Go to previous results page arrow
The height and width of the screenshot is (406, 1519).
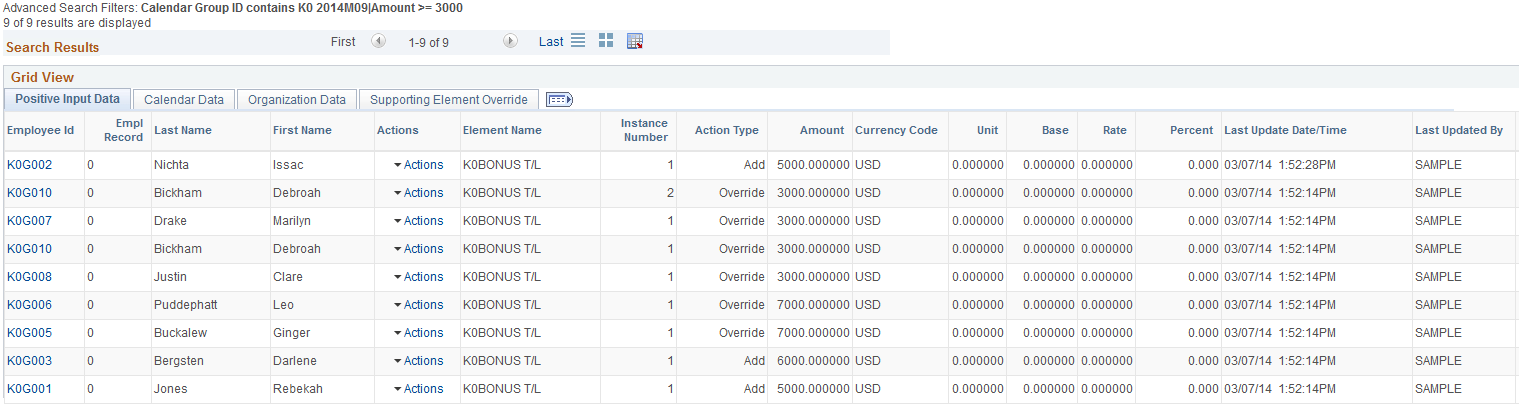click(x=378, y=41)
